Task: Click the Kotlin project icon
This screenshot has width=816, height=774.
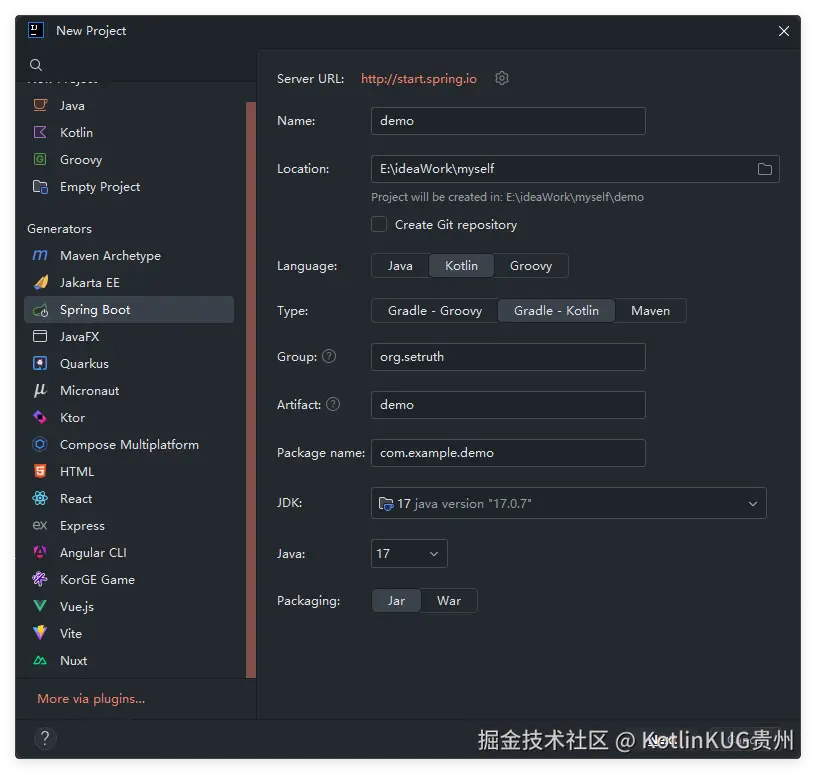Action: click(x=40, y=132)
